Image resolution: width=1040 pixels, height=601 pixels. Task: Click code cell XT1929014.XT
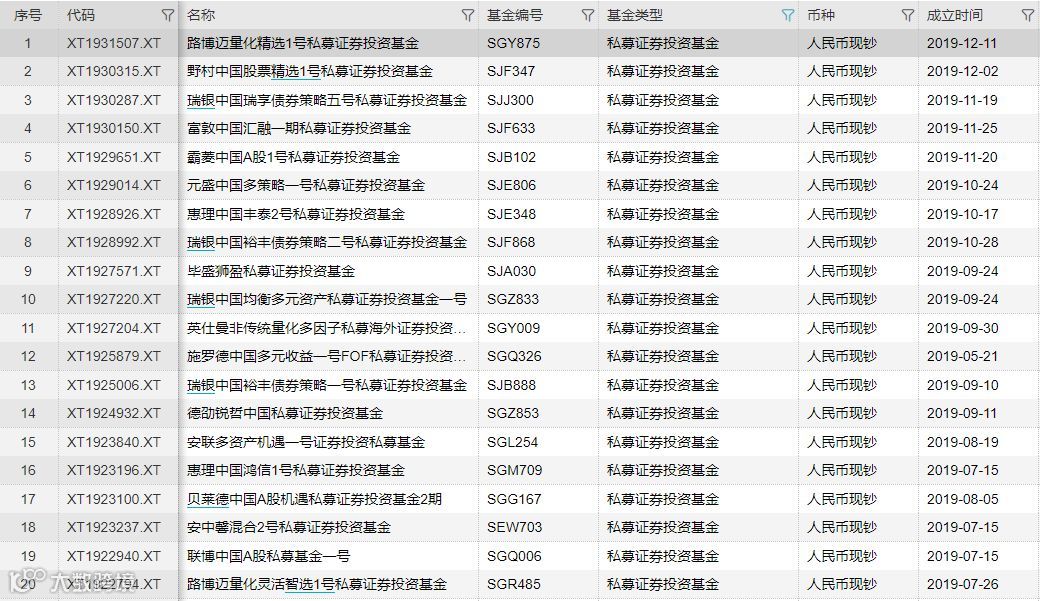113,185
